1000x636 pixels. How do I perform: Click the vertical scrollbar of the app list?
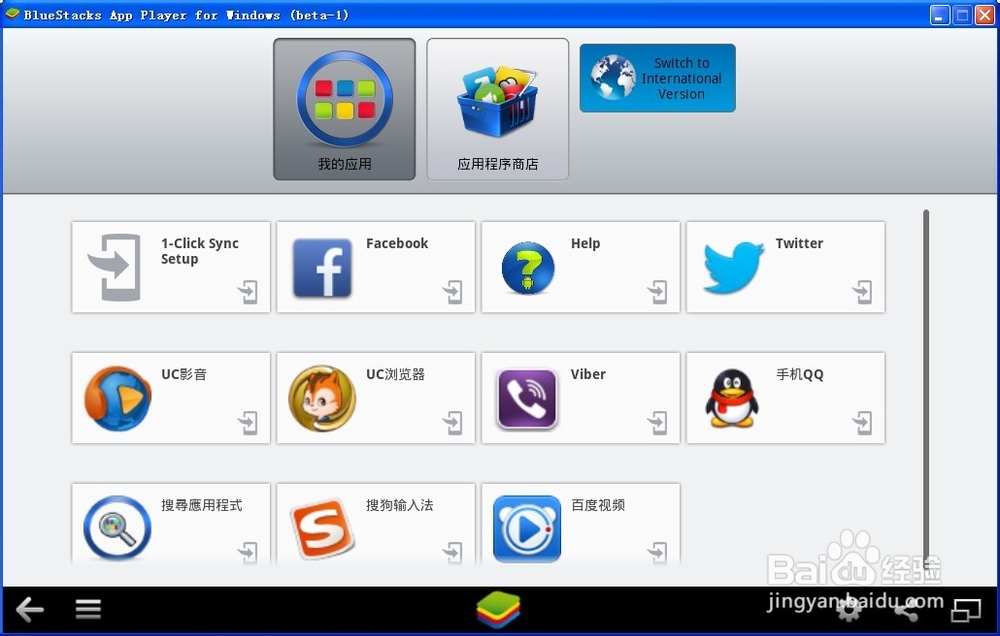pyautogui.click(x=926, y=387)
